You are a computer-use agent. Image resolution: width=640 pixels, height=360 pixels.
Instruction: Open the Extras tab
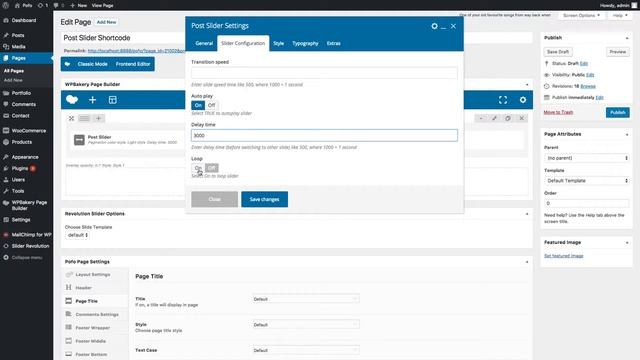point(333,43)
